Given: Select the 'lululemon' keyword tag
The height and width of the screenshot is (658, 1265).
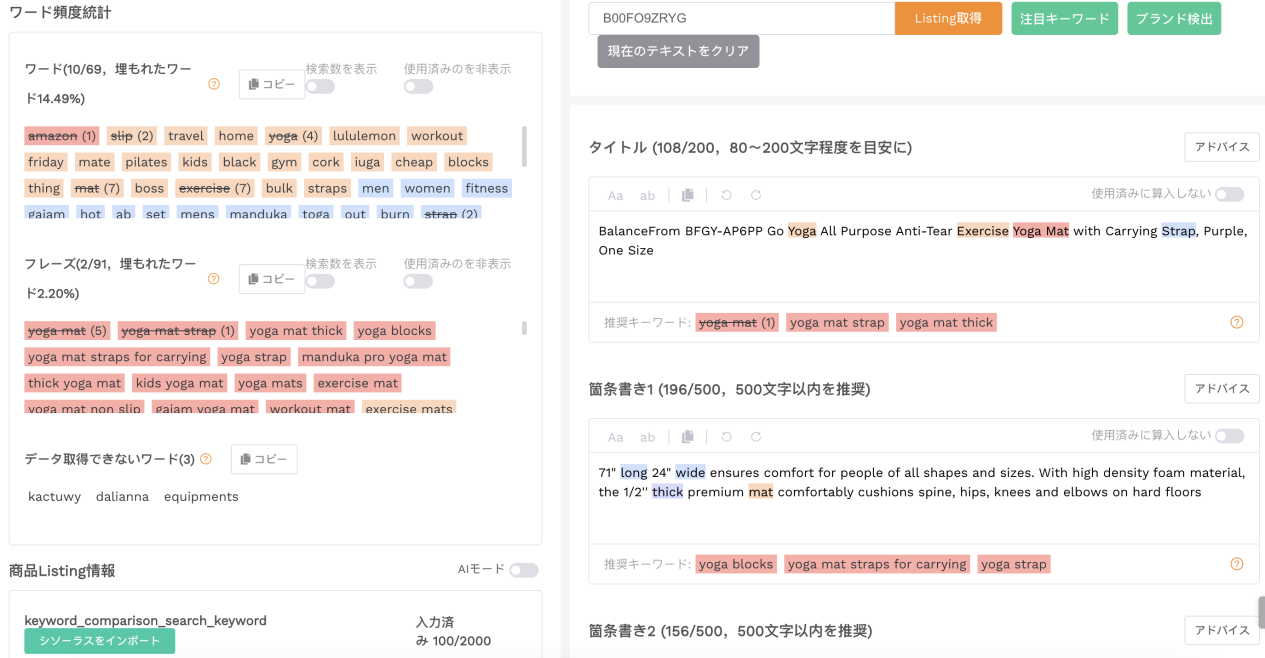Looking at the screenshot, I should pyautogui.click(x=365, y=136).
